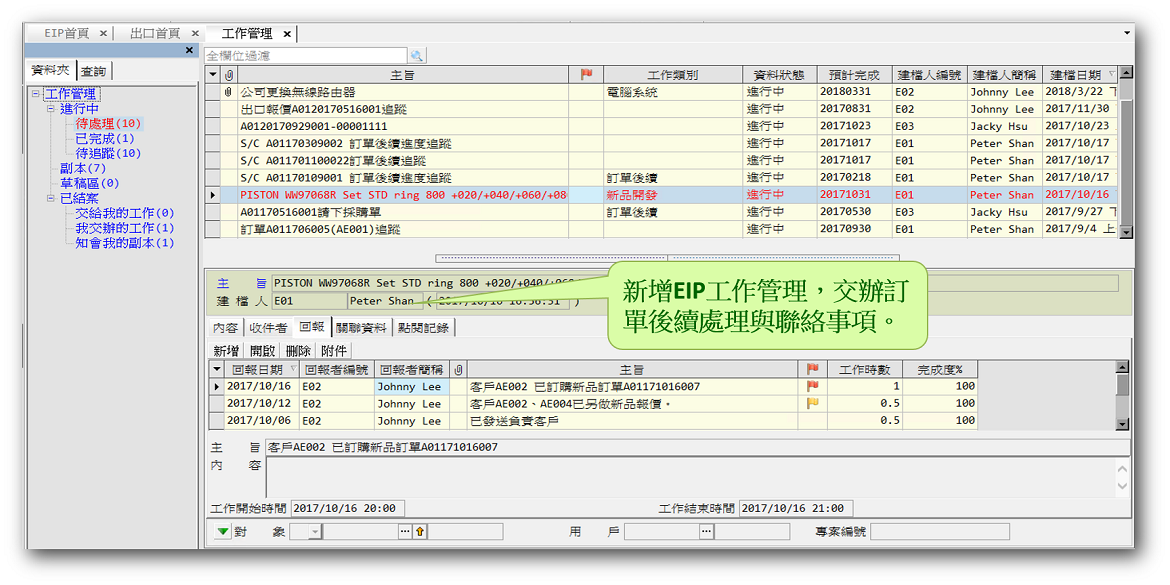This screenshot has width=1170, height=585.
Task: Click the paperclip icon on the 公司更換無線路由器 row
Action: point(229,92)
